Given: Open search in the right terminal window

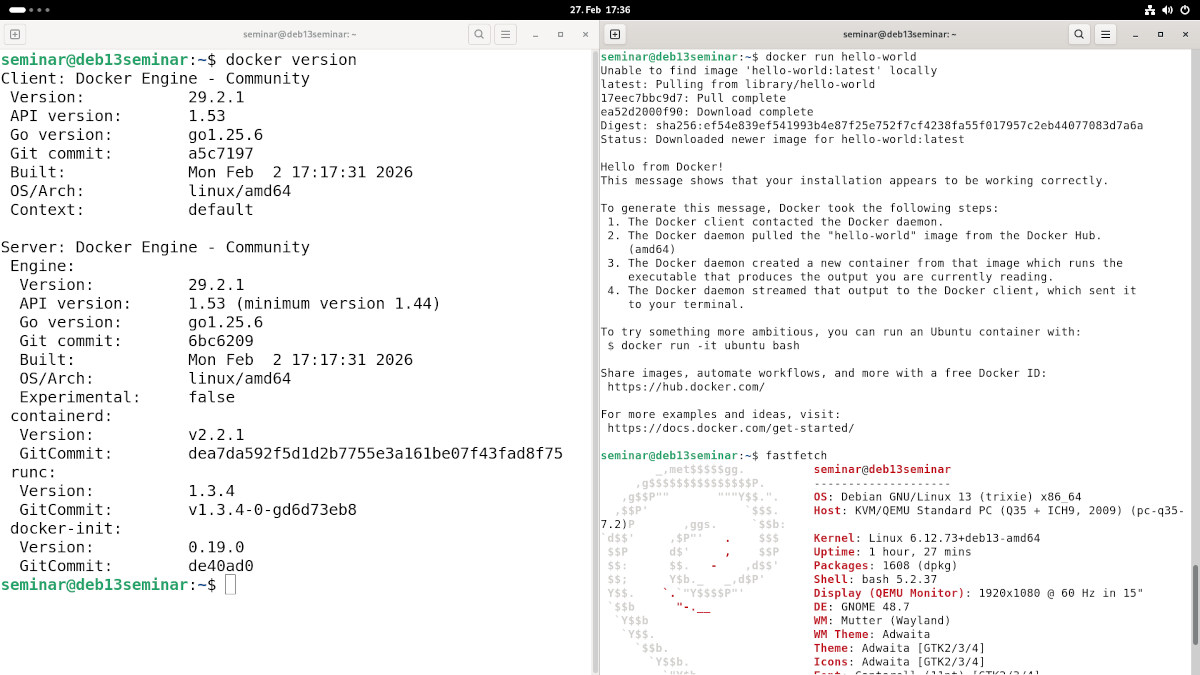Looking at the screenshot, I should pos(1079,34).
